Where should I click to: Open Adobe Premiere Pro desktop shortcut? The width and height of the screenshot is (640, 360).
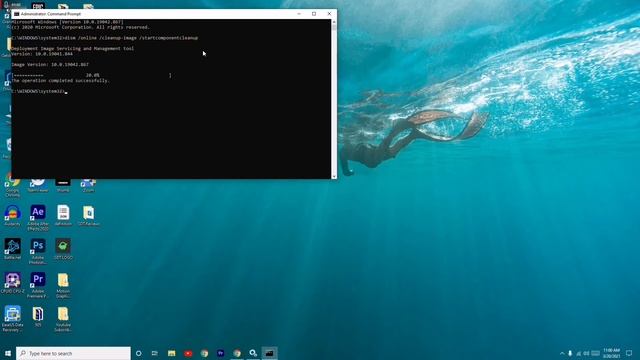pyautogui.click(x=38, y=285)
